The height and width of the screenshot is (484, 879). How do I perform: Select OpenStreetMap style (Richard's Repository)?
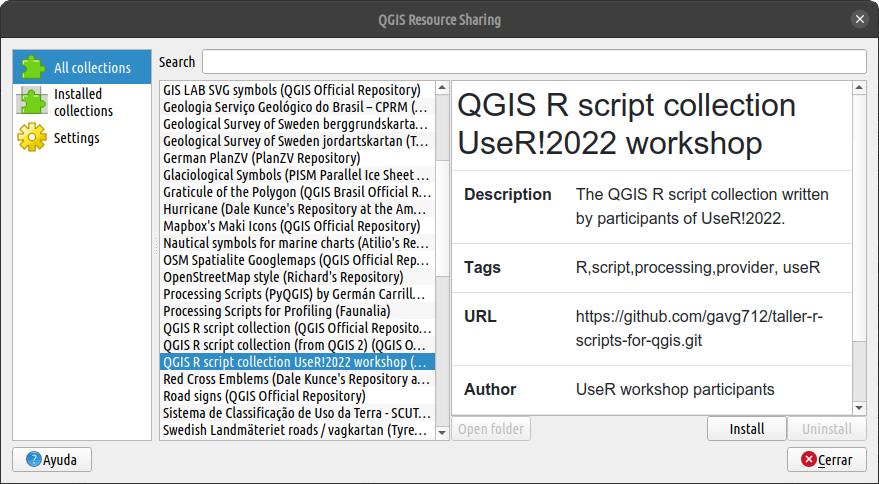tap(283, 277)
